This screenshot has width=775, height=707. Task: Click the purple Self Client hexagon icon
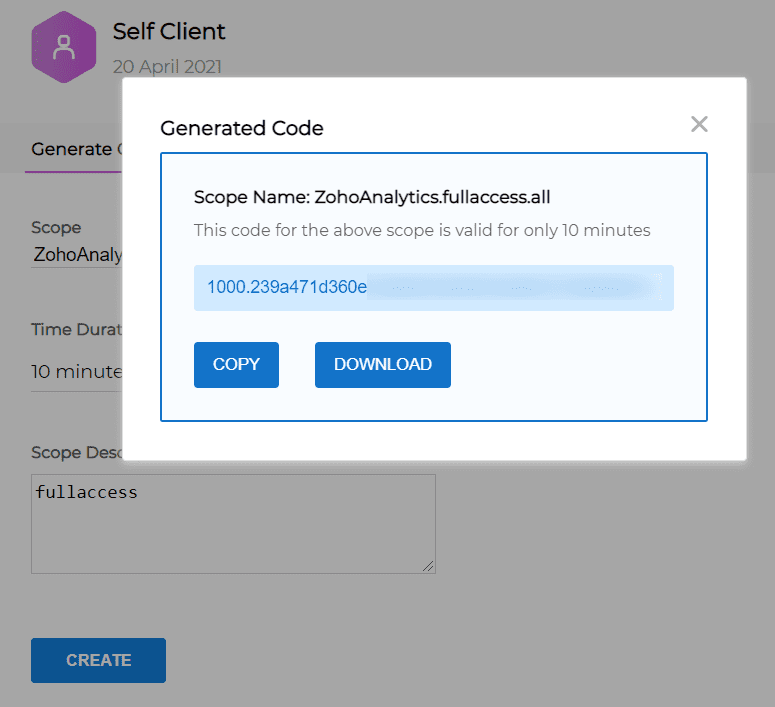(64, 48)
